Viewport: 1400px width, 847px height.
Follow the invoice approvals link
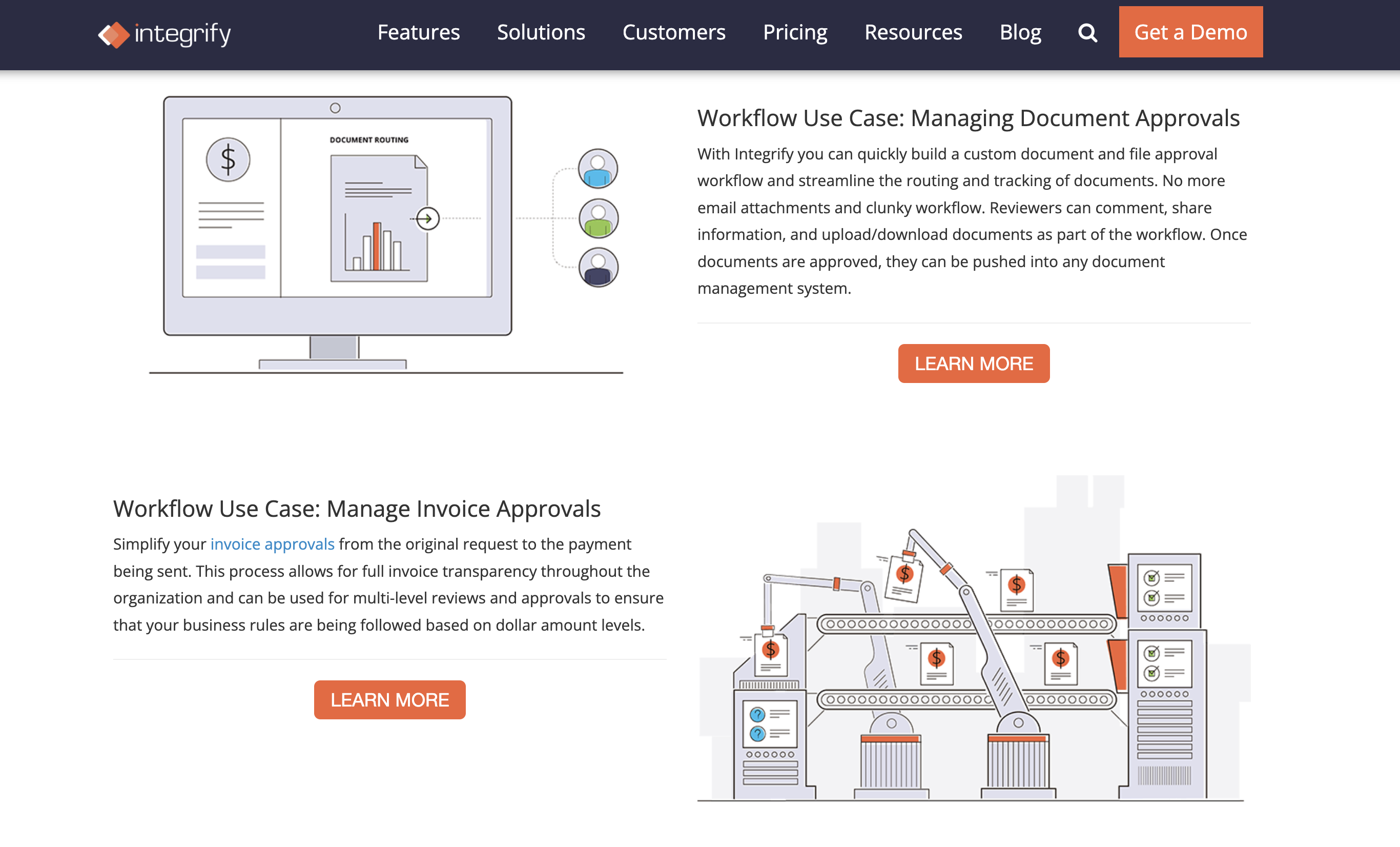(272, 544)
